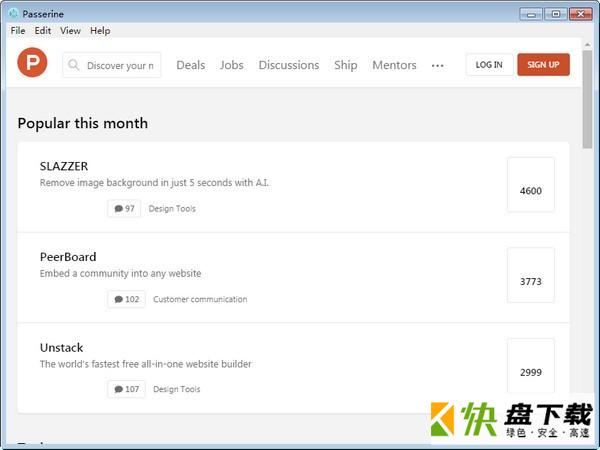
Task: Click the search magnifier icon
Action: pyautogui.click(x=73, y=65)
